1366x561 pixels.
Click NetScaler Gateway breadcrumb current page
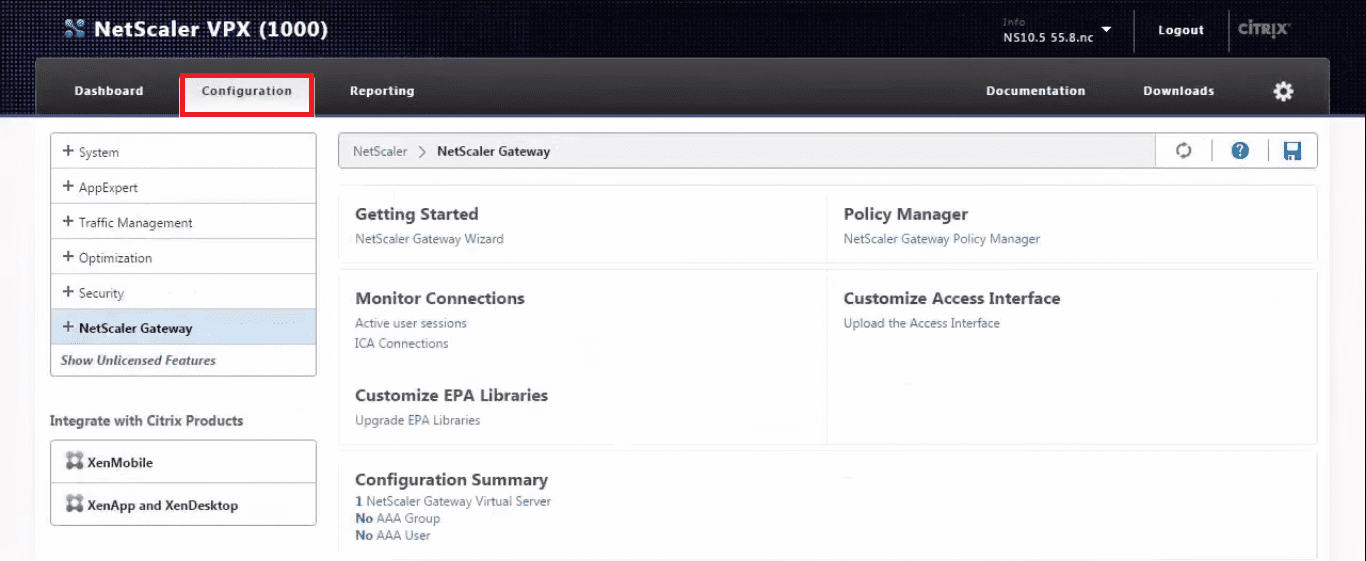tap(493, 151)
